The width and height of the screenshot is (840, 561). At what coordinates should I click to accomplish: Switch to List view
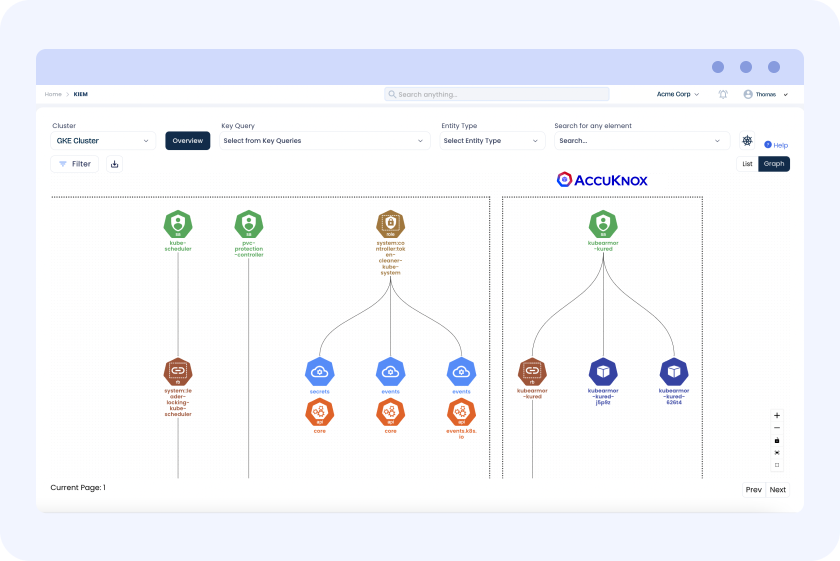coord(747,164)
